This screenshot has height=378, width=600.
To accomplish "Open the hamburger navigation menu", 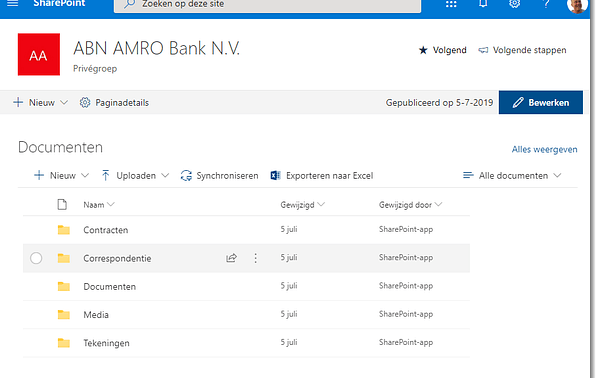I will (13, 3).
